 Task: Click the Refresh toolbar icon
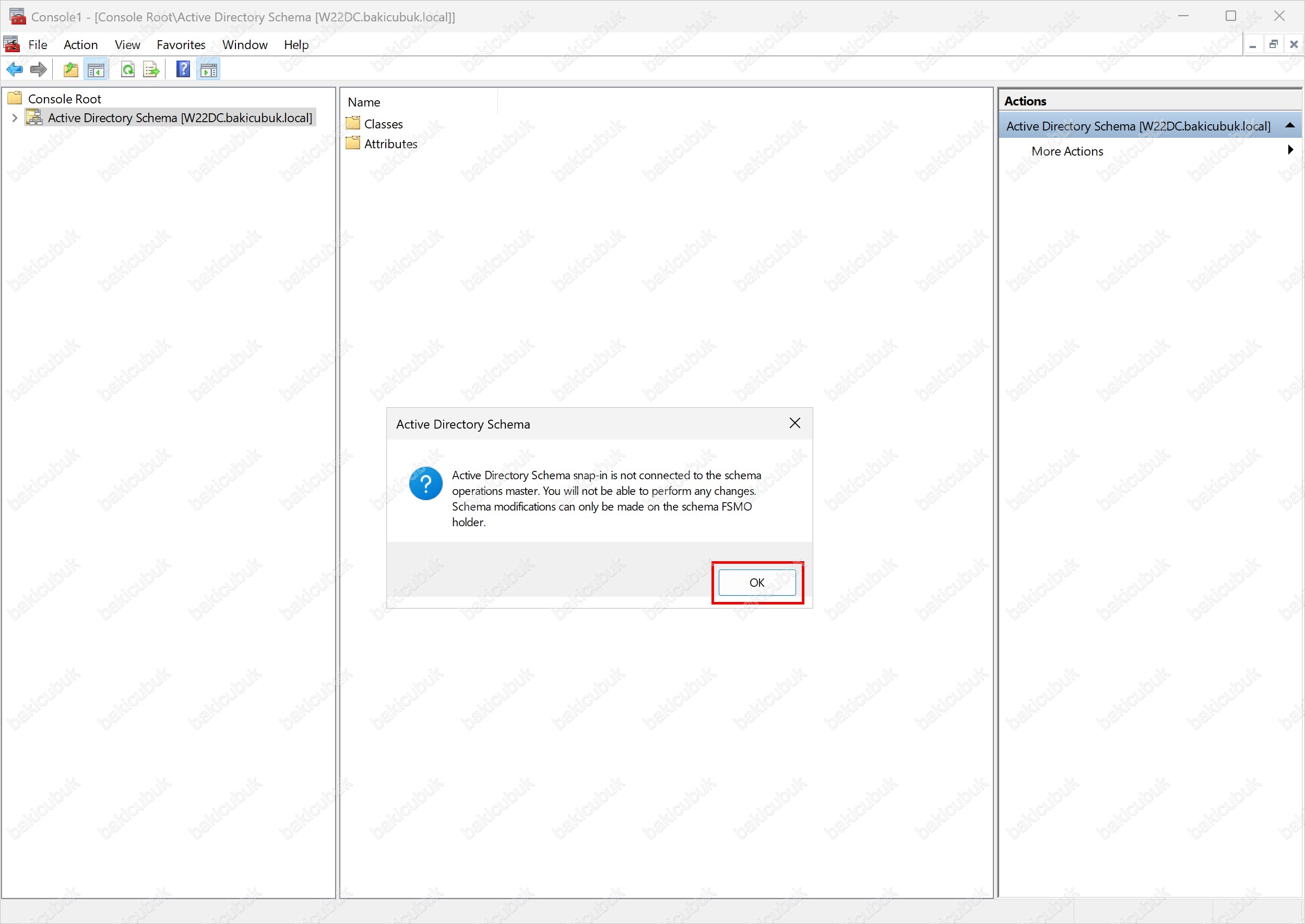point(128,69)
